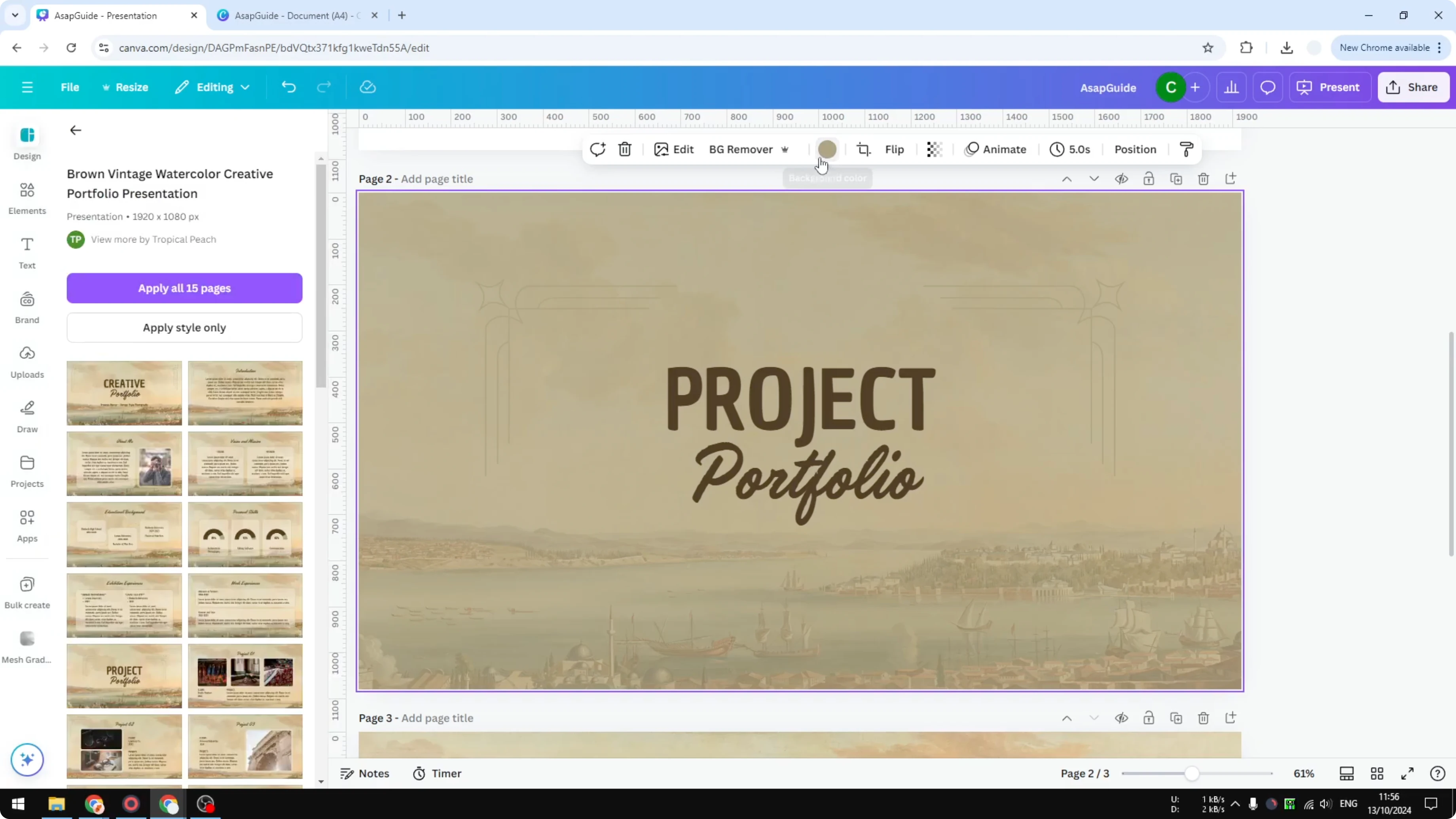Open Chrome tab search dropdown arrow
The image size is (1456, 819).
tap(15, 15)
